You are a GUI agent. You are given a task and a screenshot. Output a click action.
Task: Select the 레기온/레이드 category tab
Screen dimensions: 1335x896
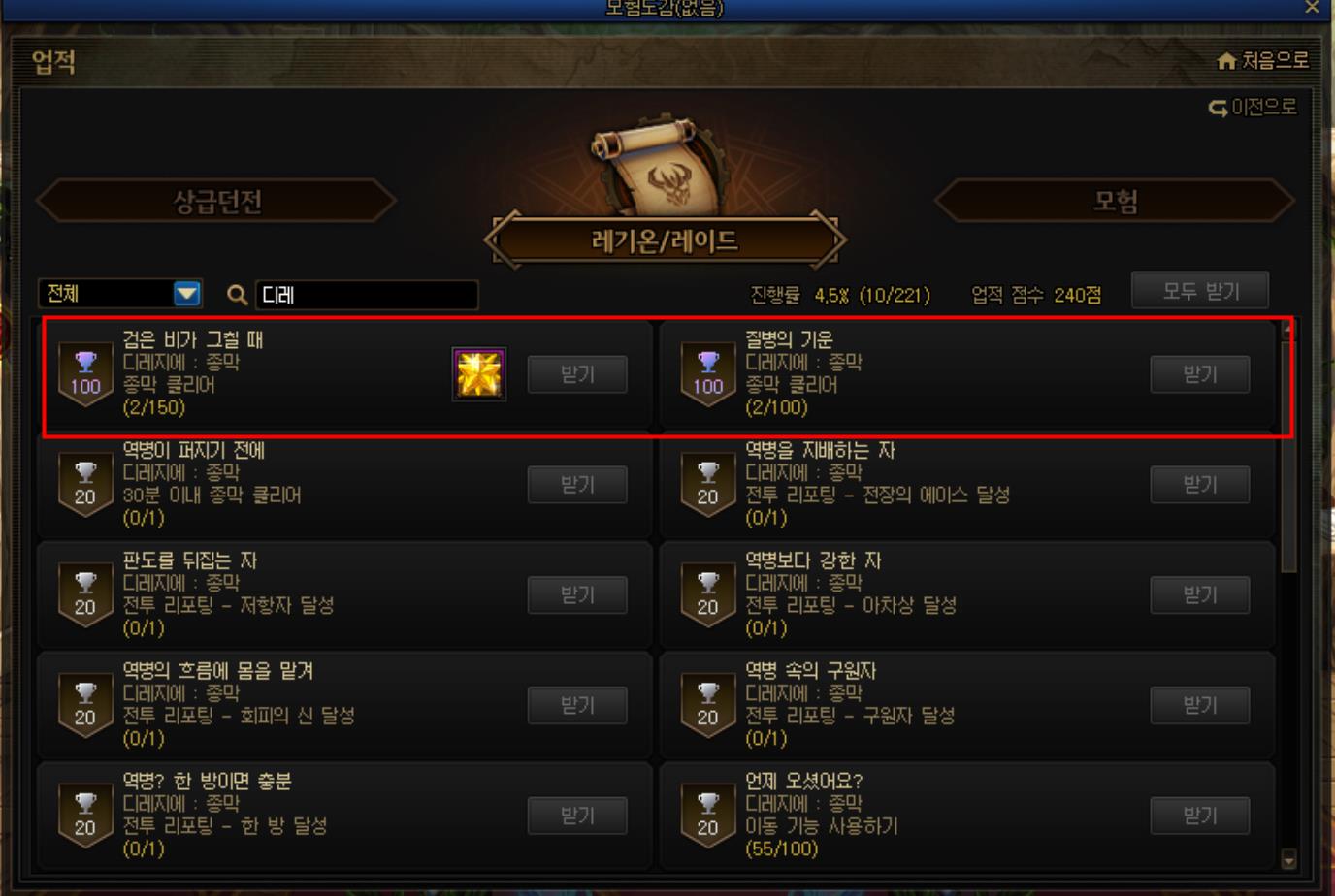point(666,240)
